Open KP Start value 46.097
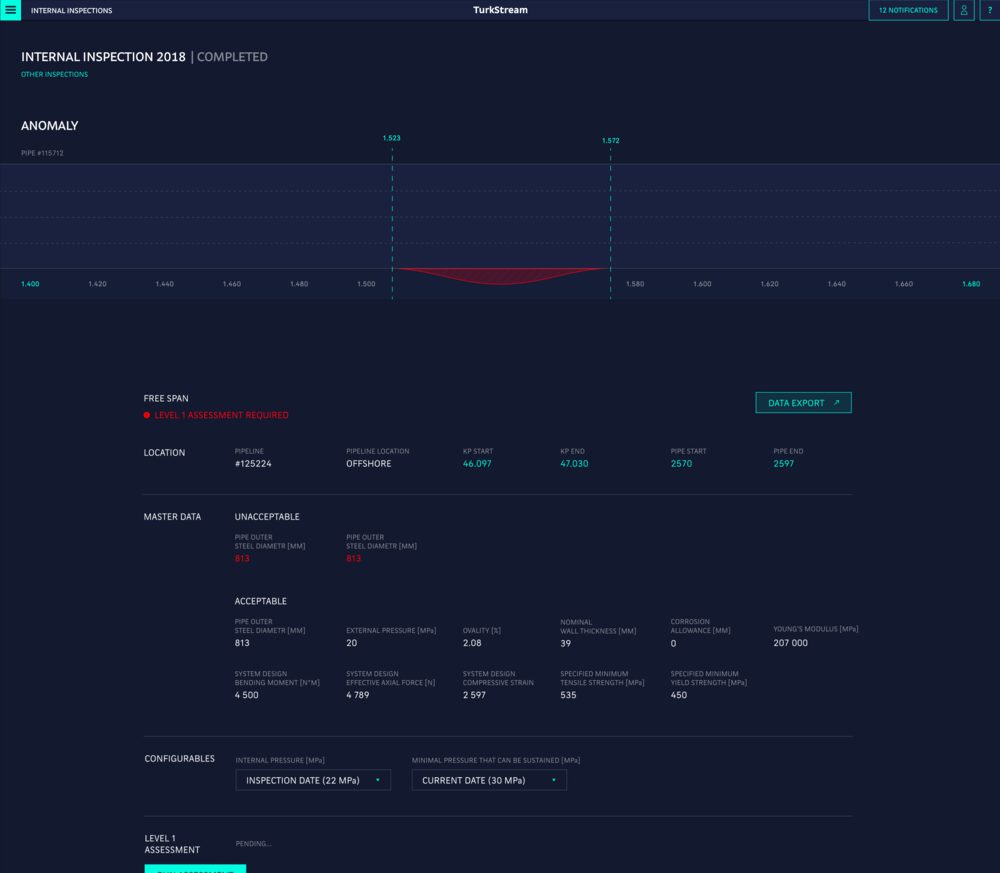Viewport: 1000px width, 873px height. click(477, 464)
